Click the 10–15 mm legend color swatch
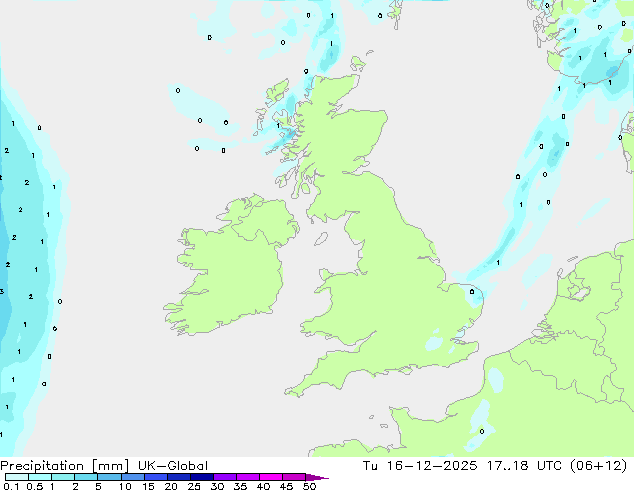 (x=132, y=477)
